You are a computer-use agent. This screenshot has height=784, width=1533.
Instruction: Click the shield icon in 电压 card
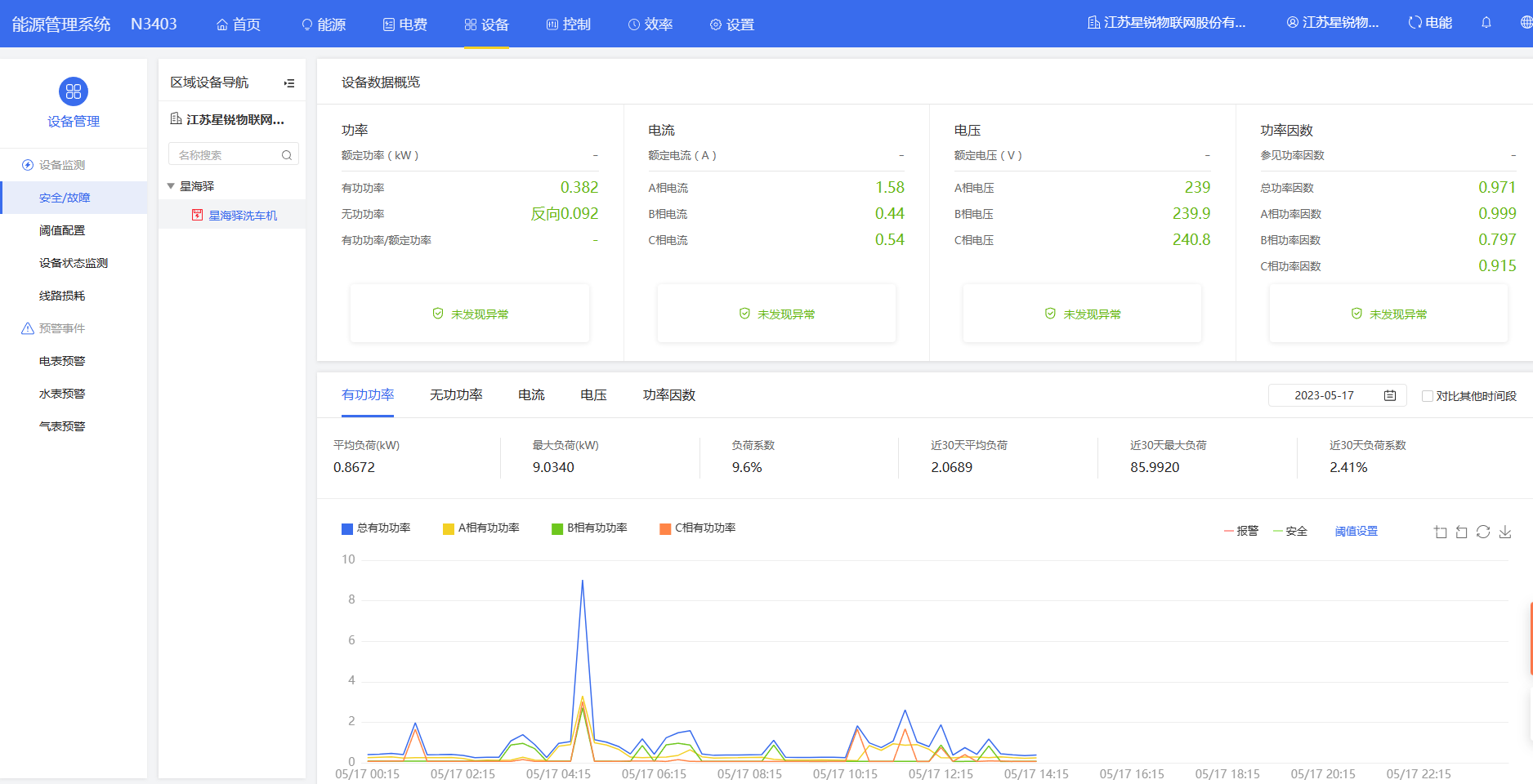tap(1050, 314)
